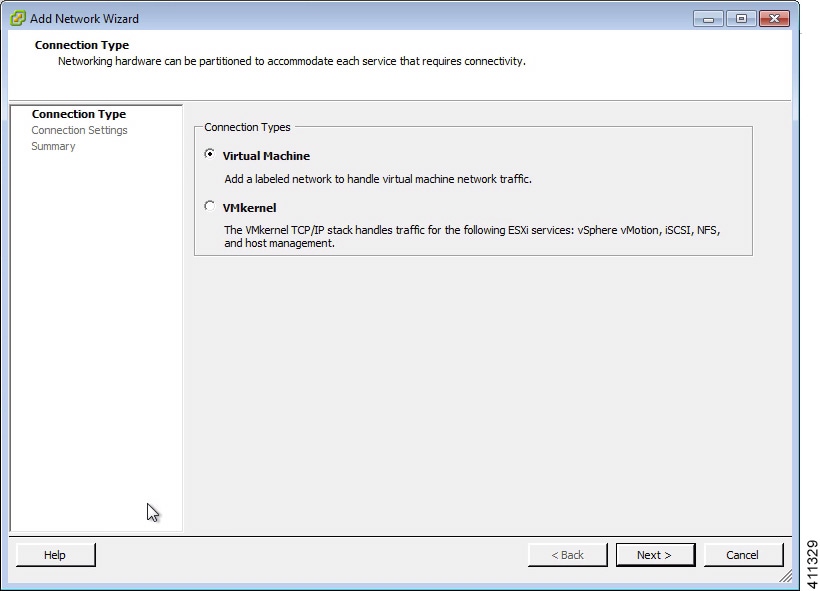Click the 'Networking hardware can be partitioned' text
Image resolution: width=820 pixels, height=591 pixels.
point(292,61)
